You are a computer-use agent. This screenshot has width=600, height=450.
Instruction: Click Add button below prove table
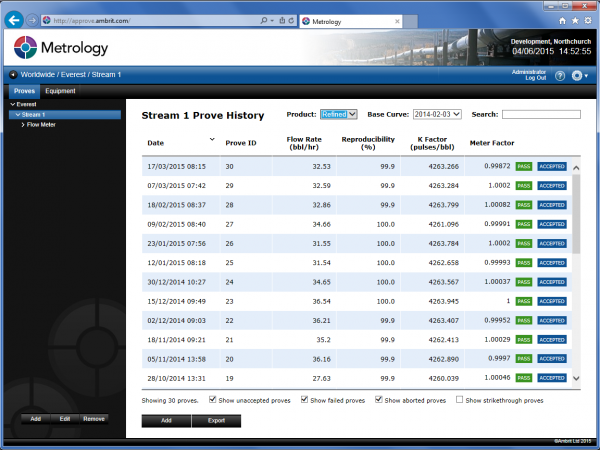[x=166, y=421]
